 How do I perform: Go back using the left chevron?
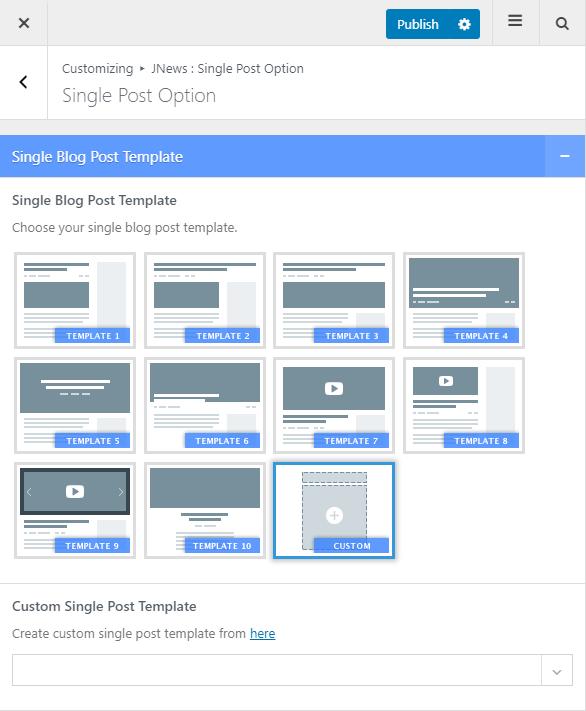coord(24,82)
